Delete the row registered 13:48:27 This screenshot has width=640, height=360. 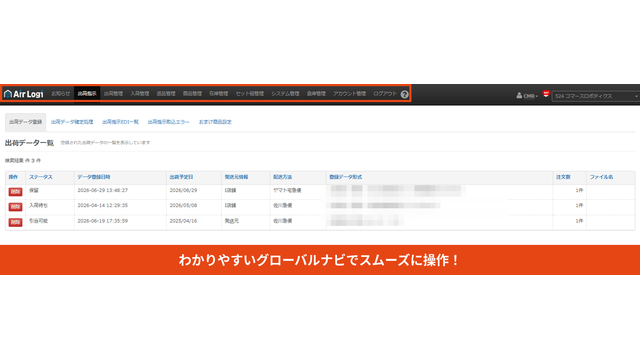pyautogui.click(x=16, y=192)
